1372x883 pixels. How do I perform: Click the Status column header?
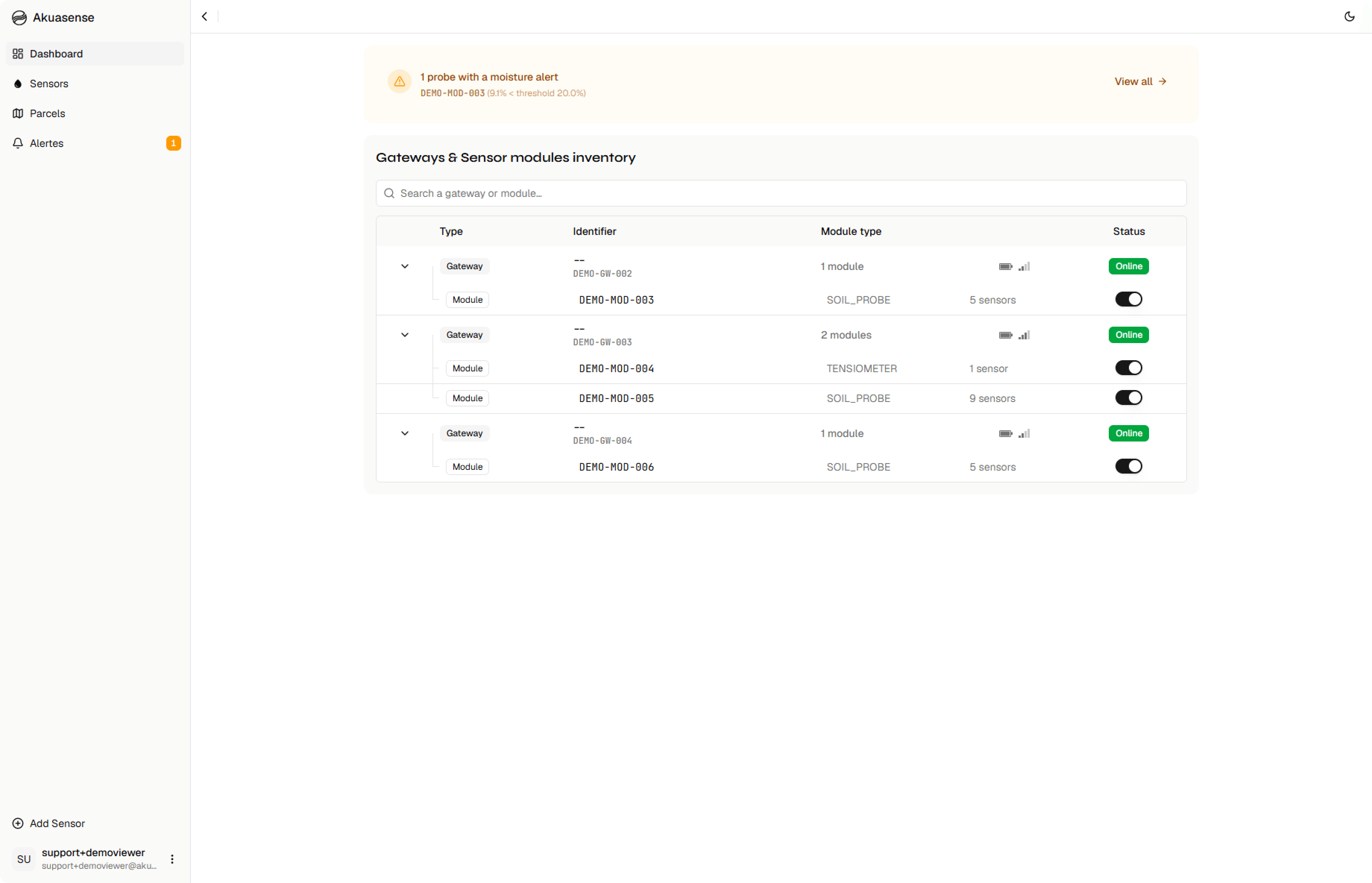[1129, 231]
